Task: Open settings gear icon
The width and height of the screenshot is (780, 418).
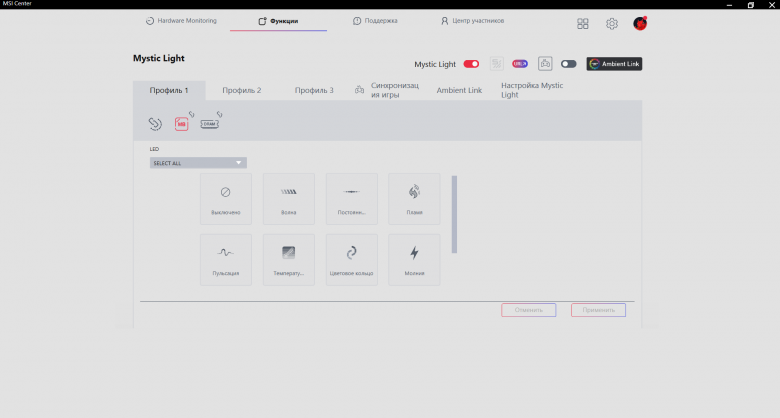Action: pos(611,23)
